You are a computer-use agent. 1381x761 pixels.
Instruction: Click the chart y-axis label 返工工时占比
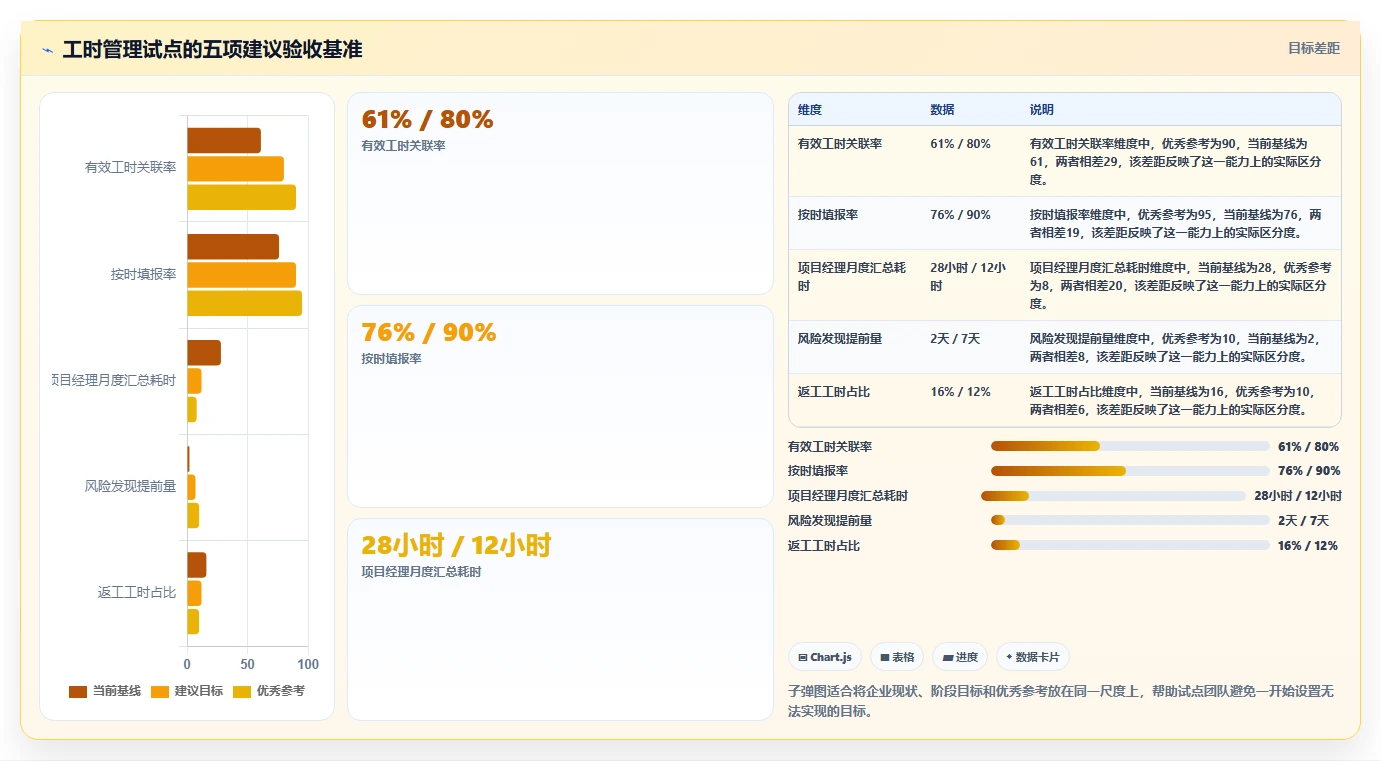[x=137, y=592]
